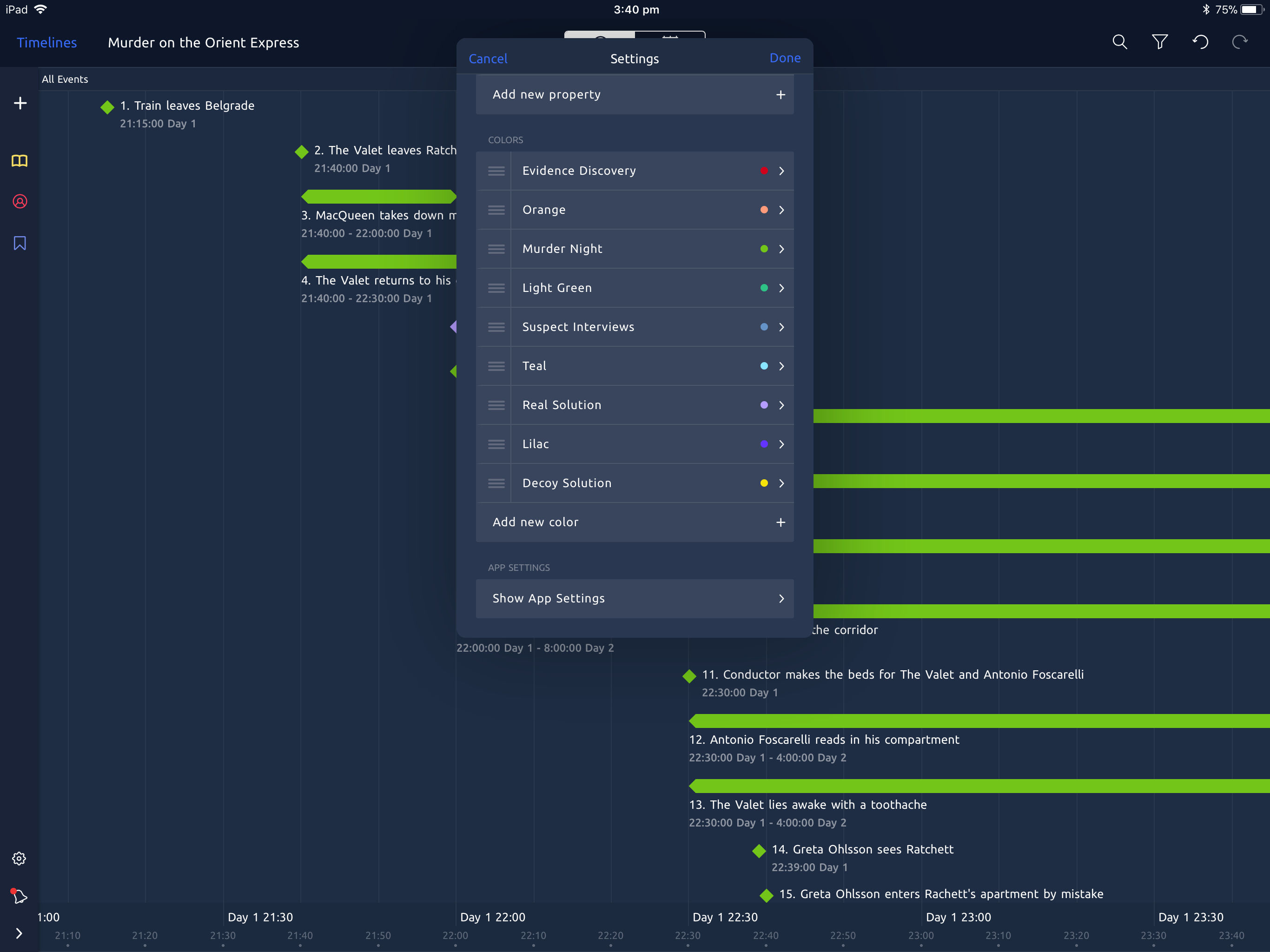Grab reorder handle for Lilac

tap(496, 444)
